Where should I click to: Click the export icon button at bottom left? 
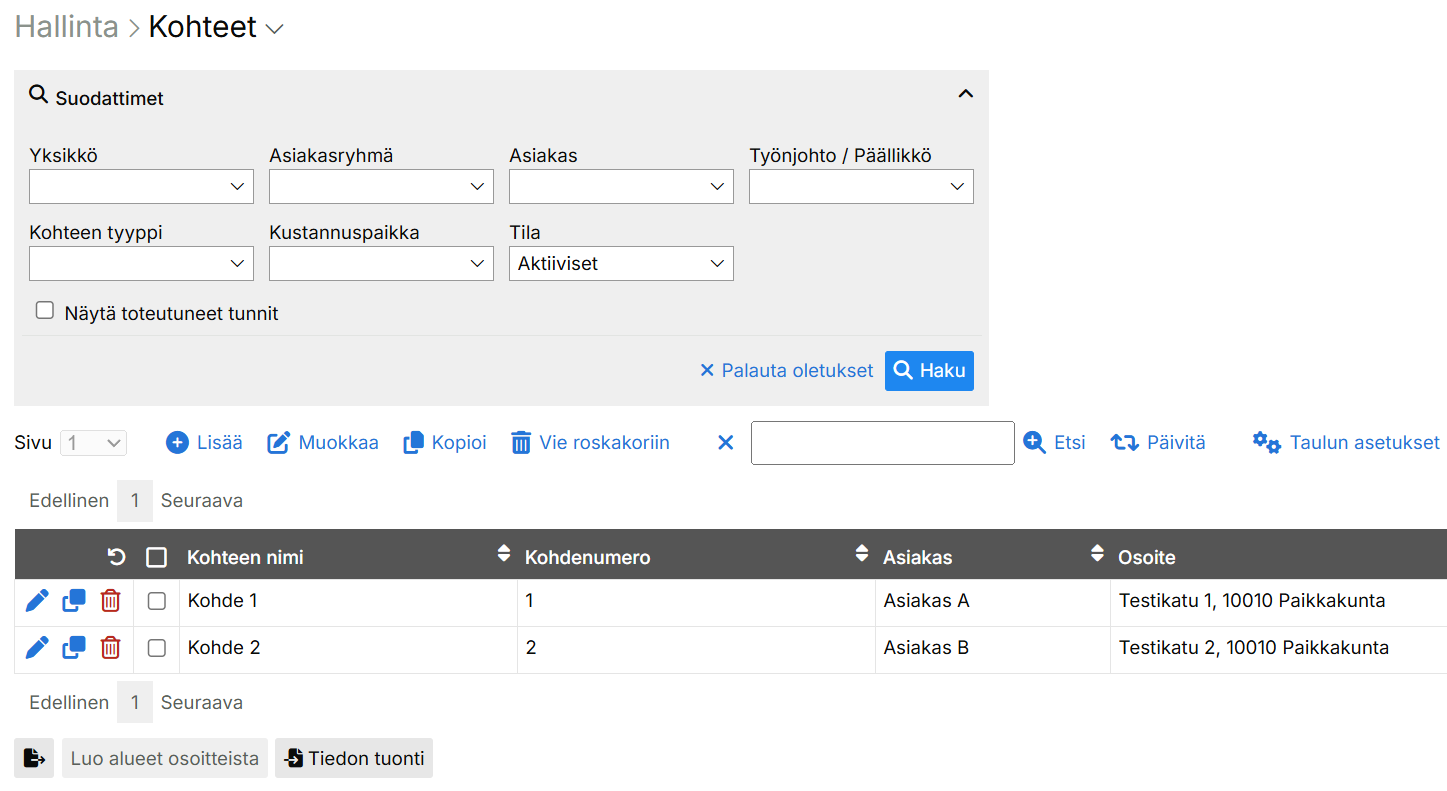click(x=34, y=759)
